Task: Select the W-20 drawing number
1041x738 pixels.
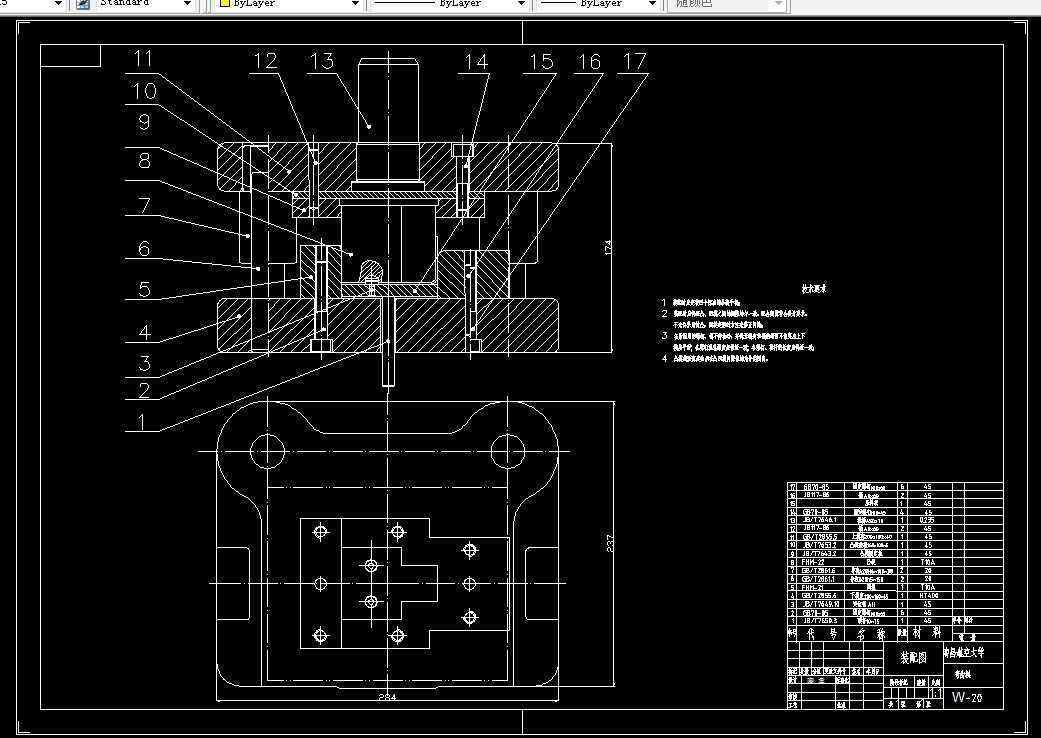Action: tap(967, 697)
